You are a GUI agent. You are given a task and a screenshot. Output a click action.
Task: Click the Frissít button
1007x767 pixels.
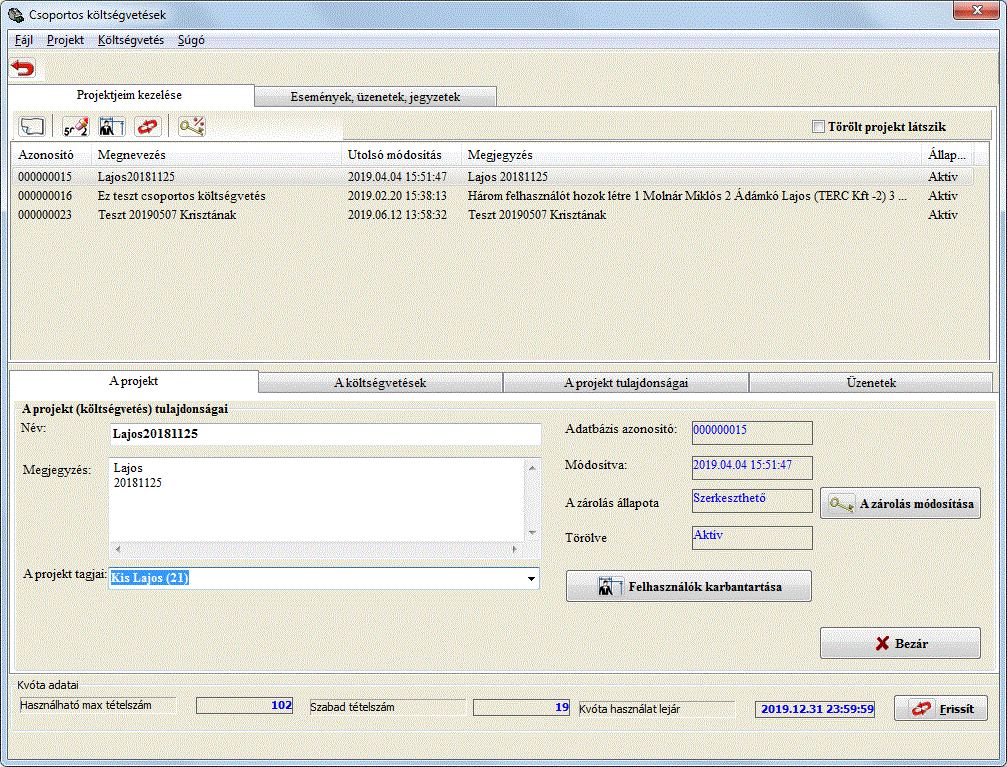point(940,708)
